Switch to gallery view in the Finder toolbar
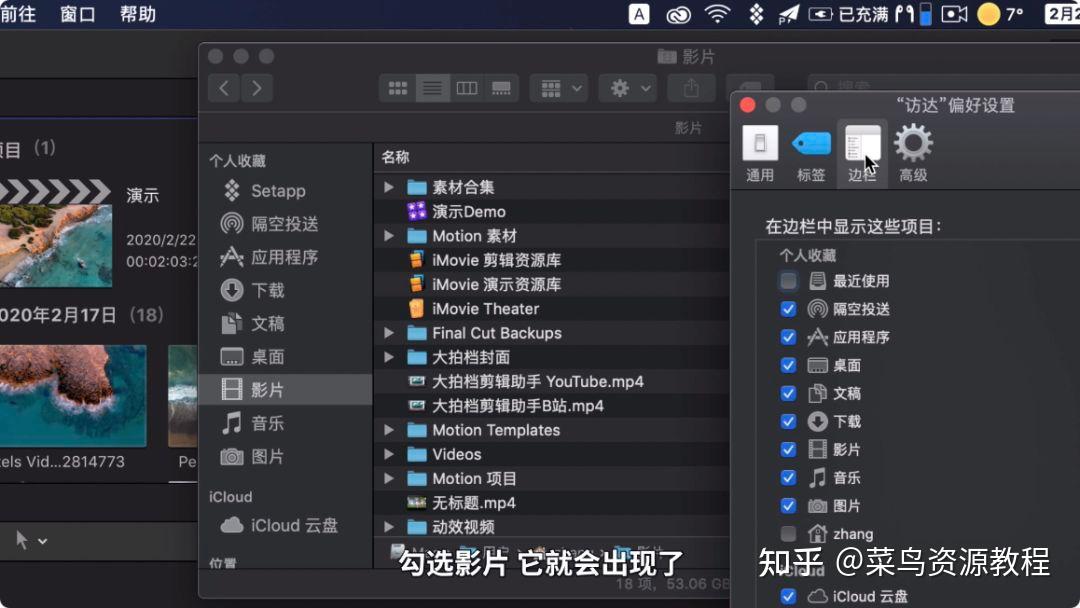The width and height of the screenshot is (1080, 608). (x=500, y=87)
